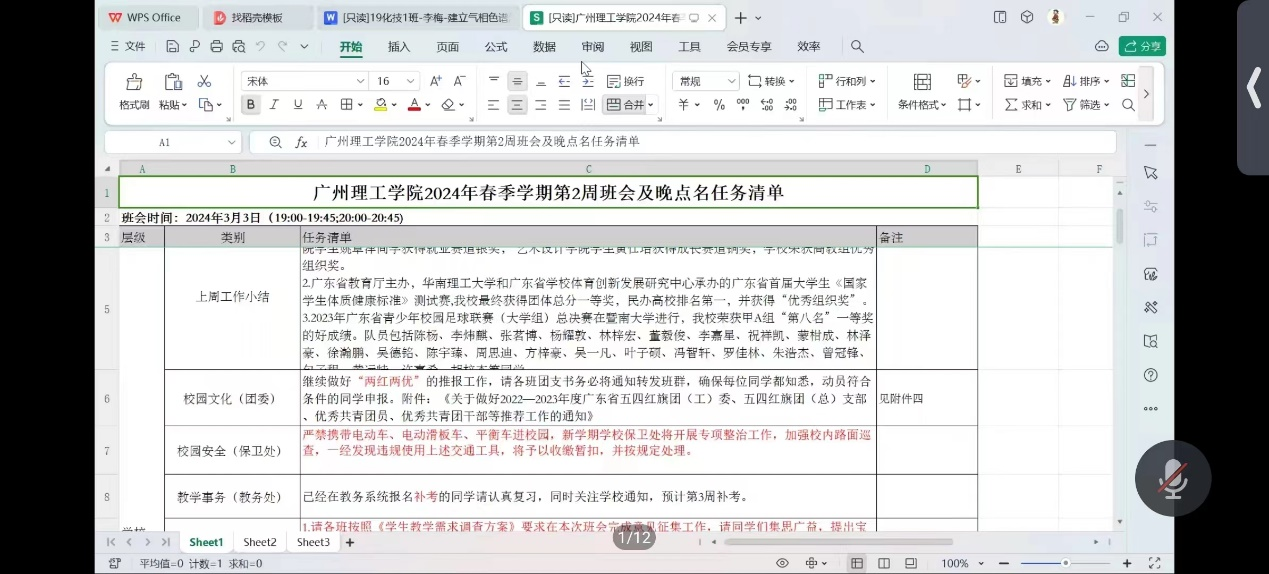Screen dimensions: 1269x574
Task: Open the 插入 ribbon tab
Action: 399,46
